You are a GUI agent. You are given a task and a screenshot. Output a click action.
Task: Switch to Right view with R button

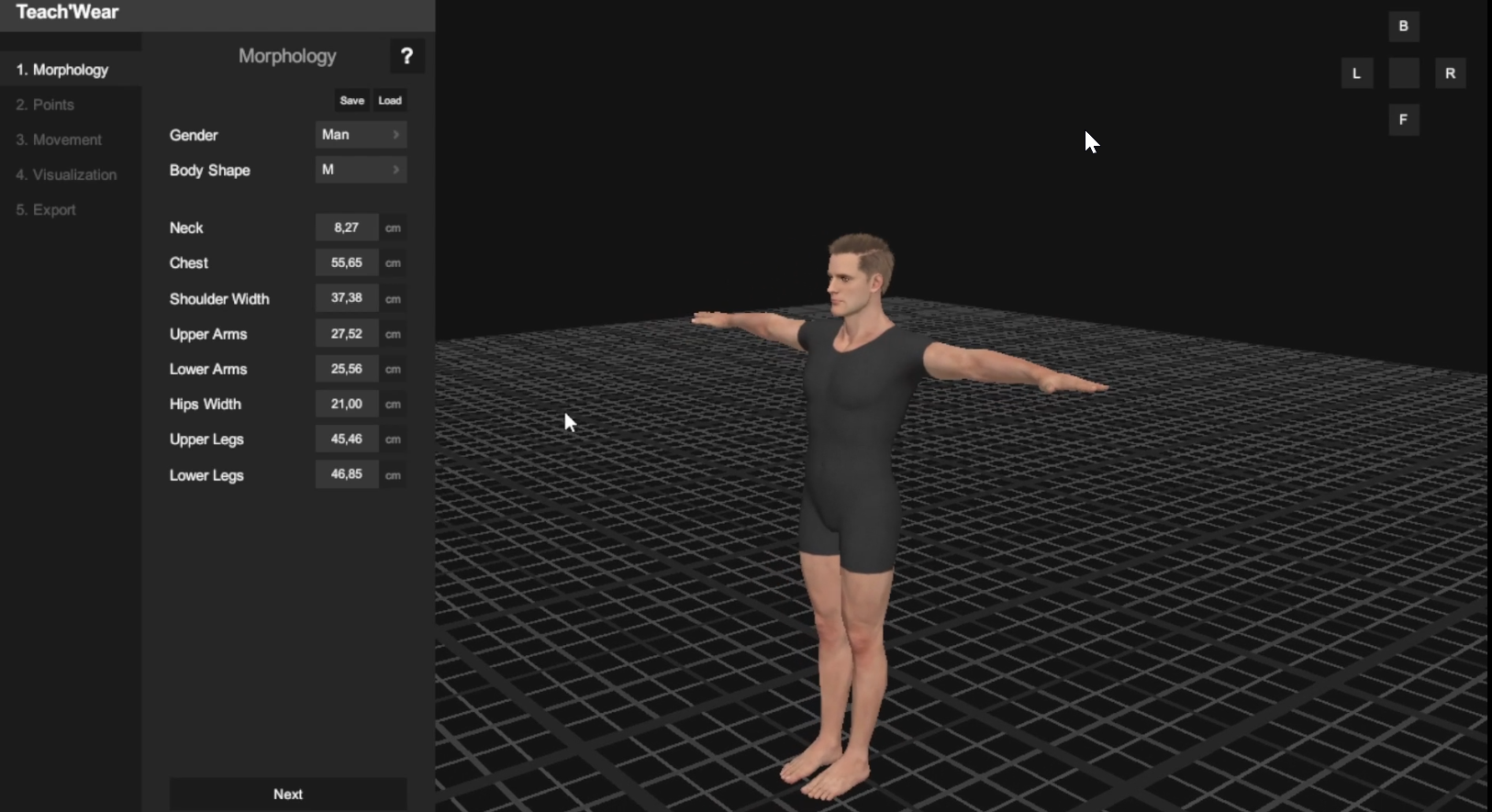1450,73
